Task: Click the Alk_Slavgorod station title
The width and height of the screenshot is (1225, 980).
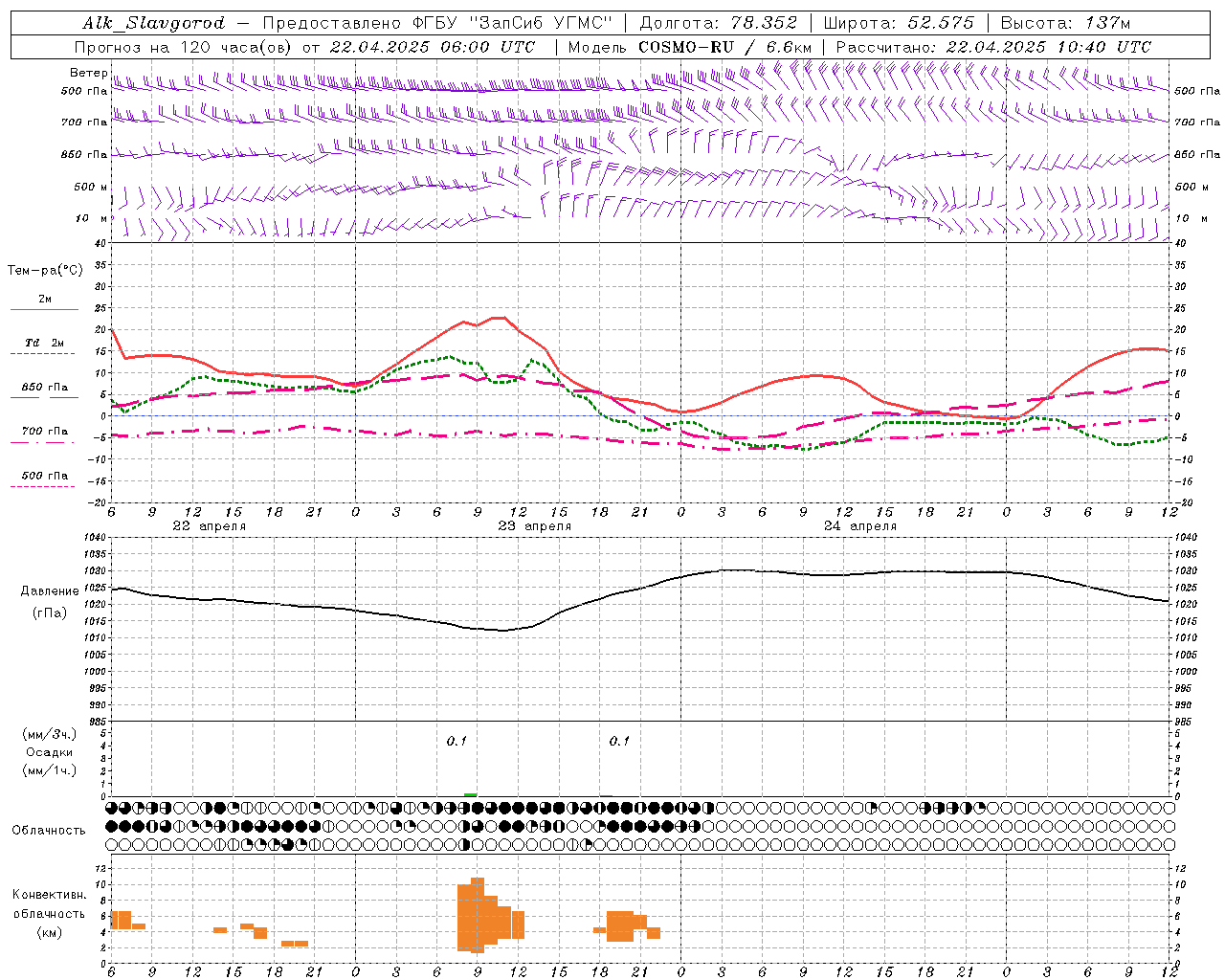Action: (154, 23)
